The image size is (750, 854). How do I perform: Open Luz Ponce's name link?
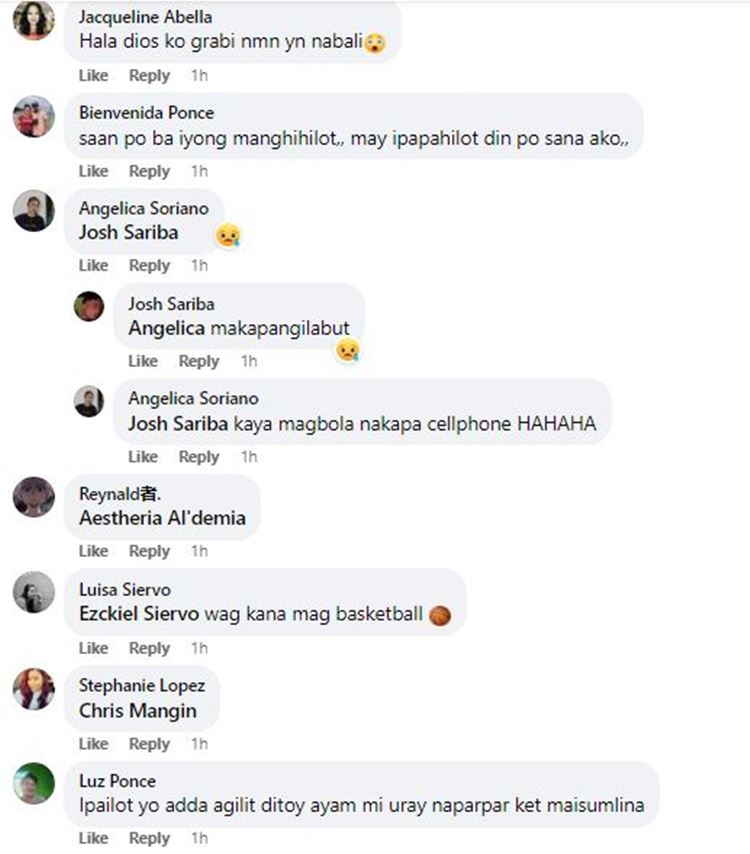point(118,781)
